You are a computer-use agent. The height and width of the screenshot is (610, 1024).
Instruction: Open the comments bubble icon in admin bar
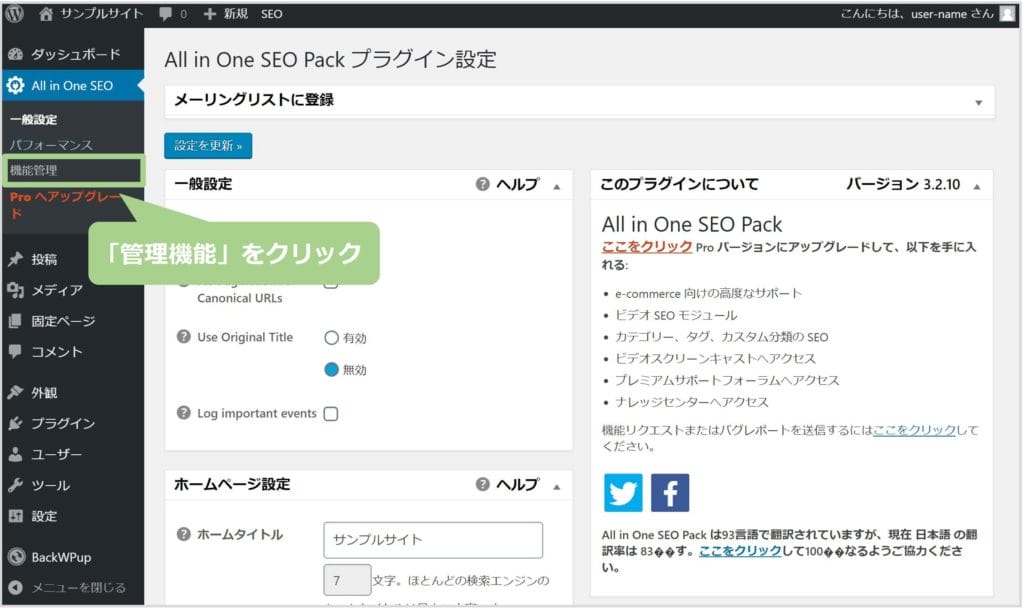point(166,14)
